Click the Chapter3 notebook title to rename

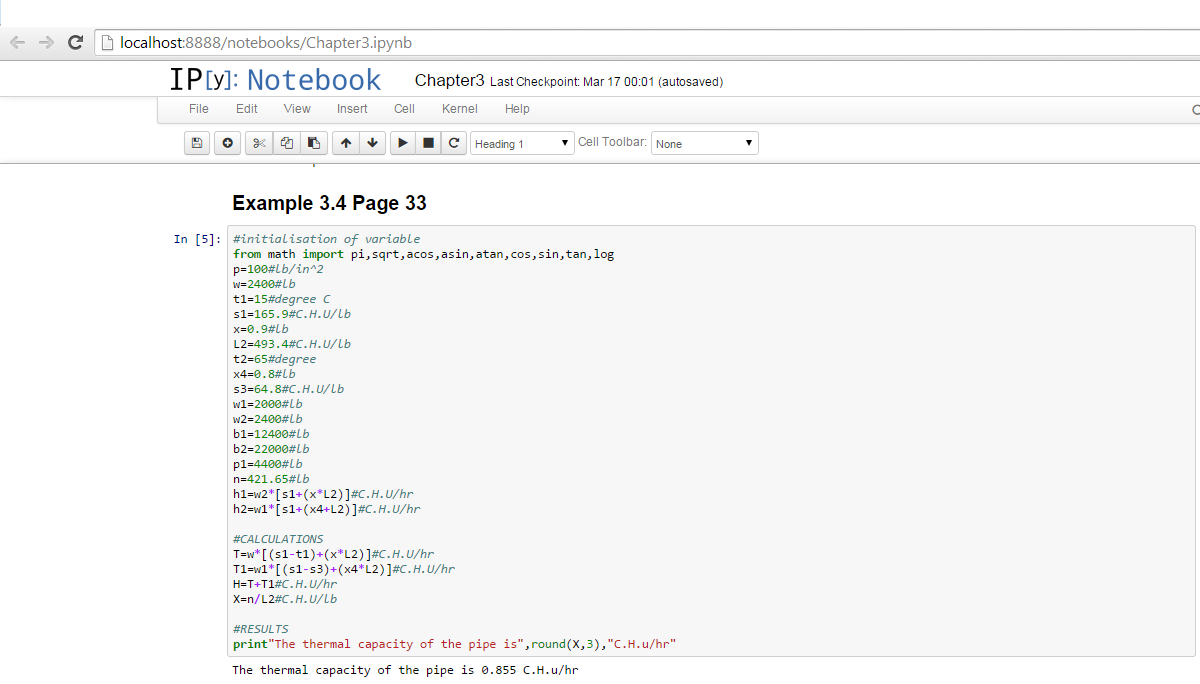pyautogui.click(x=449, y=81)
